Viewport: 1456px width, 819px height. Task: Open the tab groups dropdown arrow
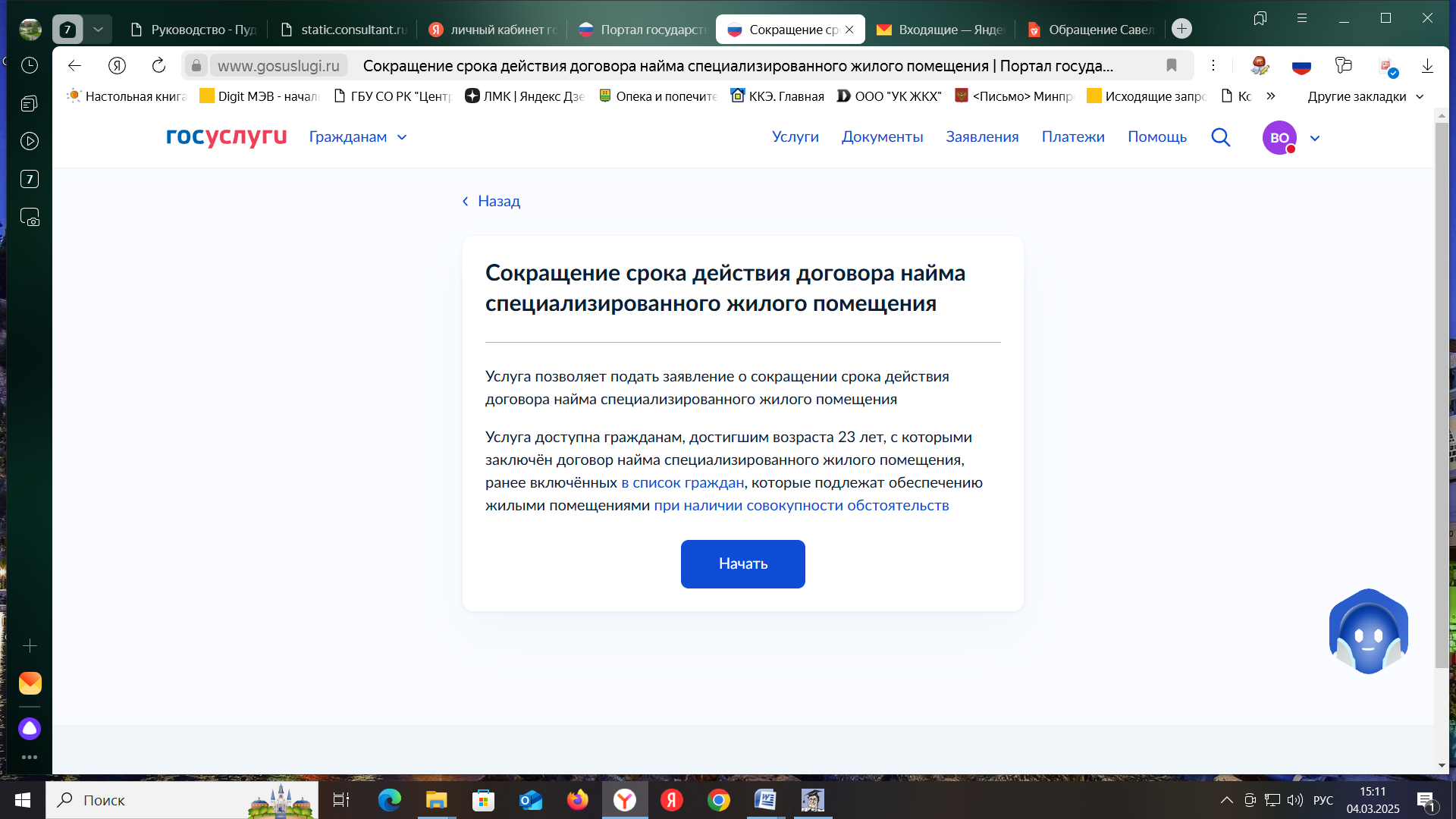98,30
